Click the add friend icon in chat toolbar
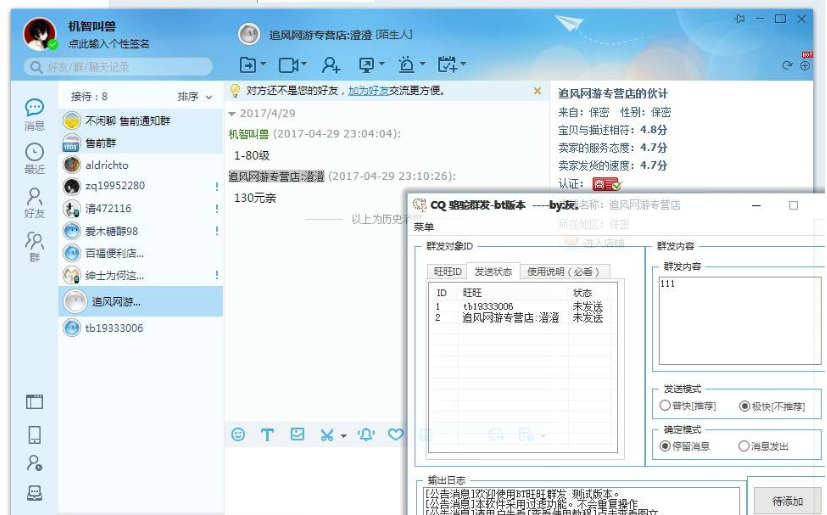 pyautogui.click(x=331, y=65)
